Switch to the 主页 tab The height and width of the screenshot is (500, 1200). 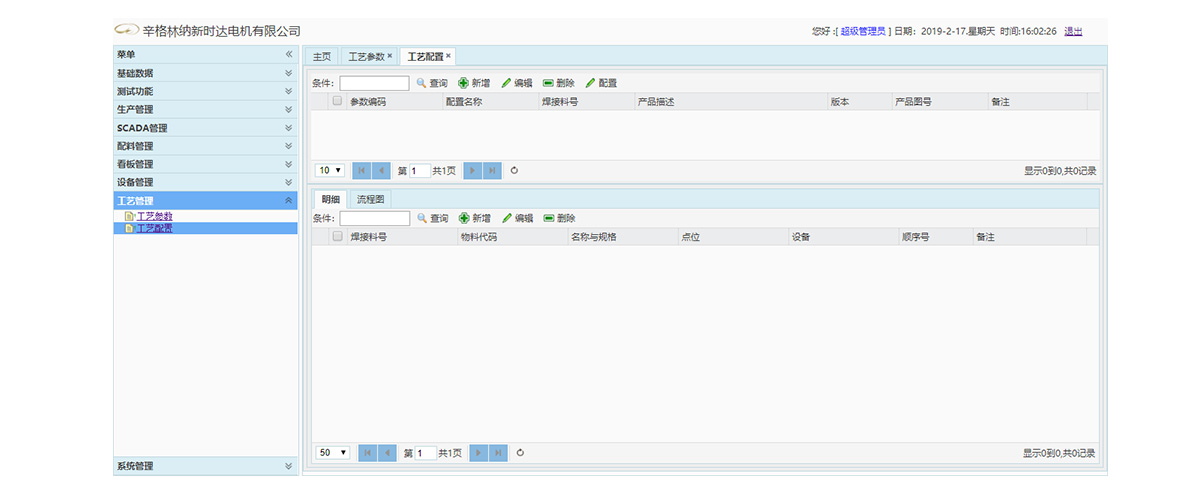321,56
